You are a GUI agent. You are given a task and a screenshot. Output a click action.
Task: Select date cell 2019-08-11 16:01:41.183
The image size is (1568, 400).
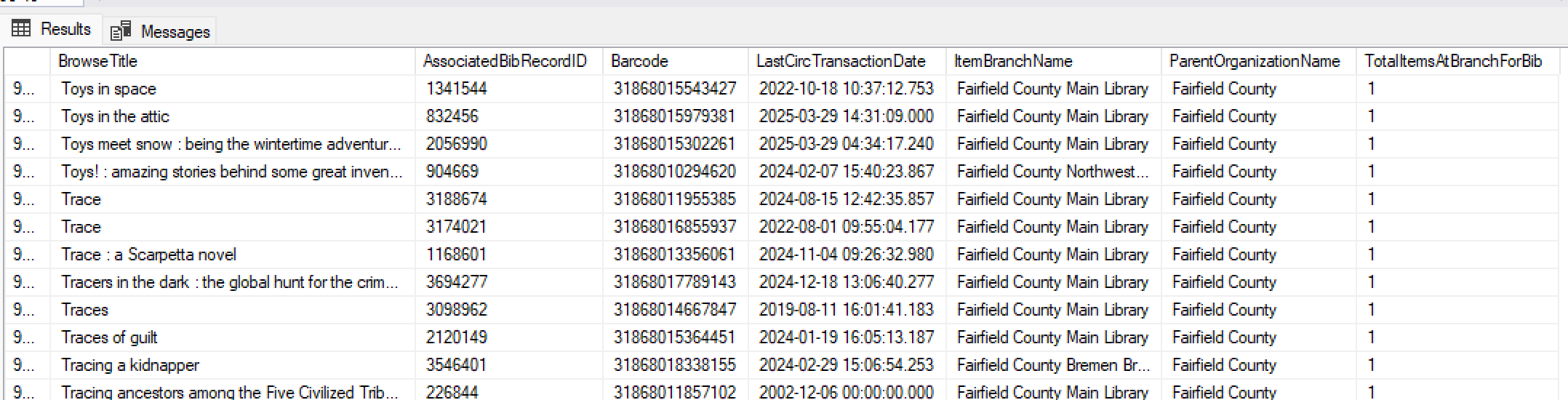coord(847,310)
